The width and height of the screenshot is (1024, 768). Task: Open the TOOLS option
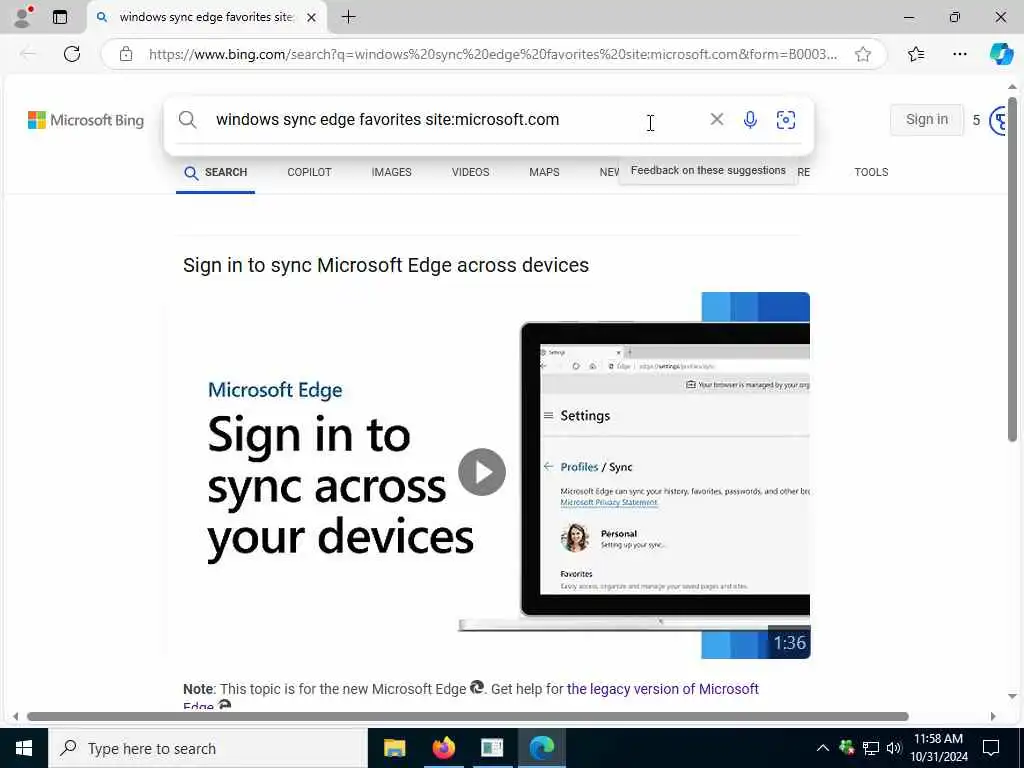click(x=871, y=172)
